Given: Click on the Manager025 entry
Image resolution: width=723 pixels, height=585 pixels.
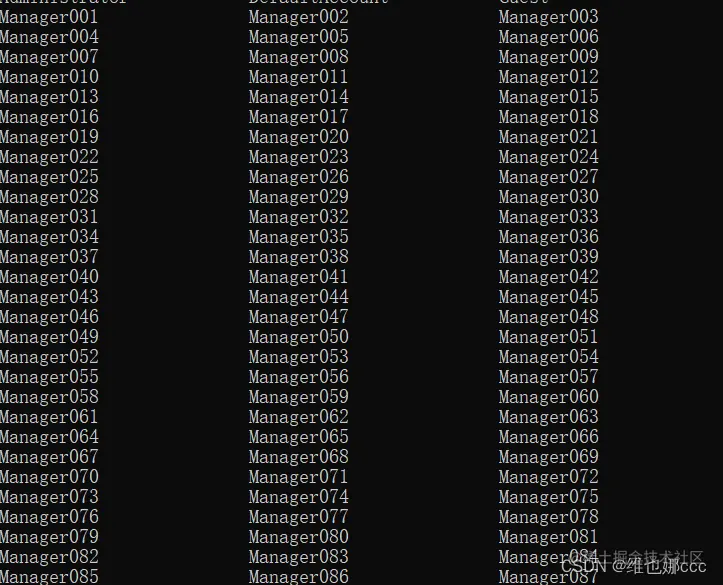Looking at the screenshot, I should [x=49, y=177].
